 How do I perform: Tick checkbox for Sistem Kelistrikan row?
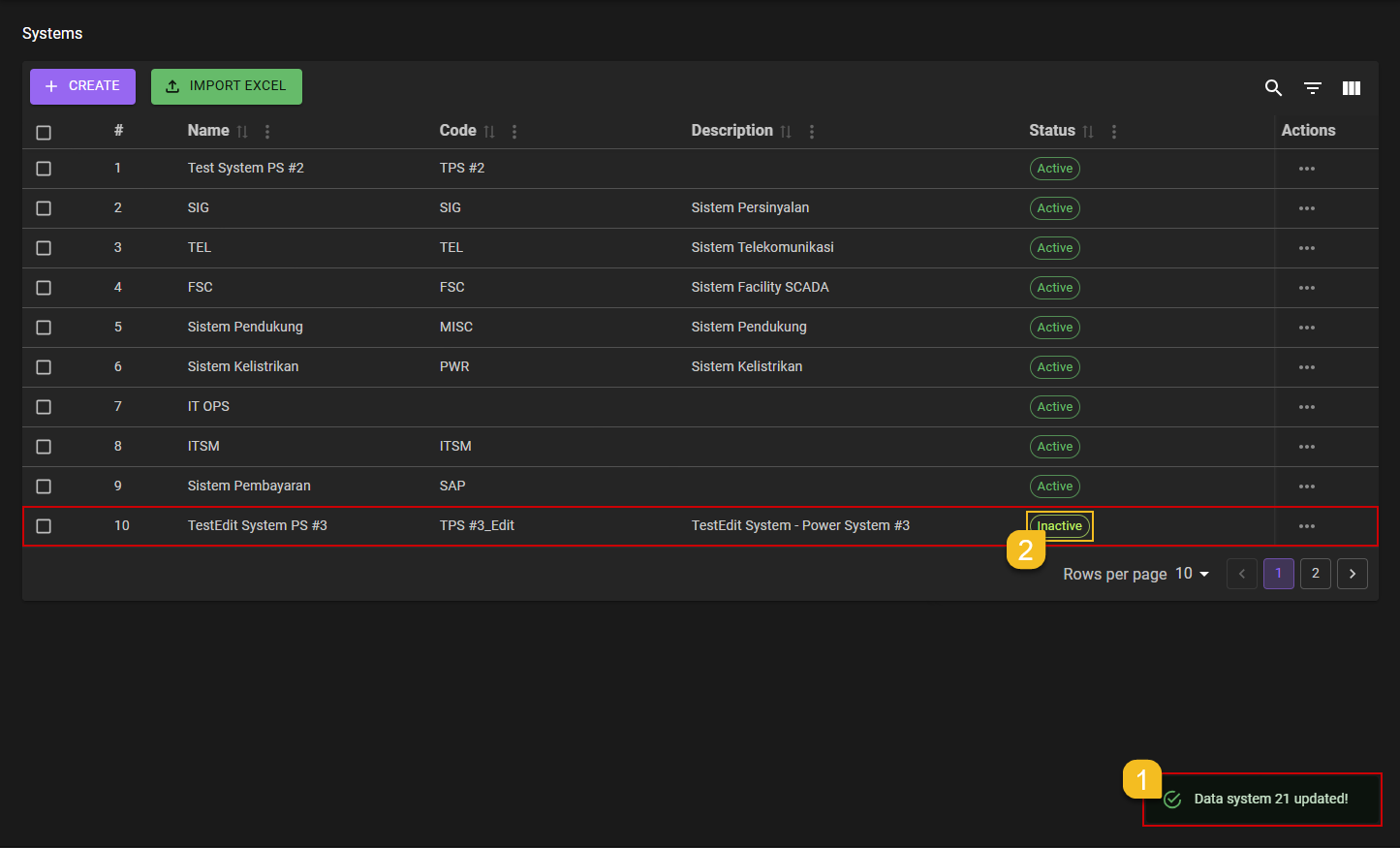pyautogui.click(x=44, y=367)
